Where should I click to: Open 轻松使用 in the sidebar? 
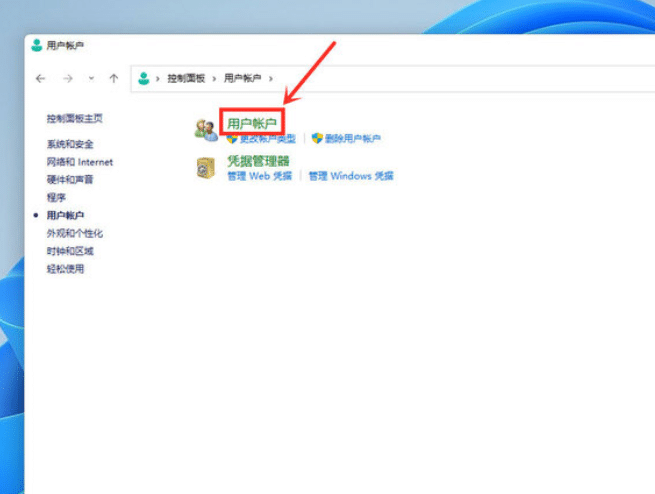pos(65,269)
